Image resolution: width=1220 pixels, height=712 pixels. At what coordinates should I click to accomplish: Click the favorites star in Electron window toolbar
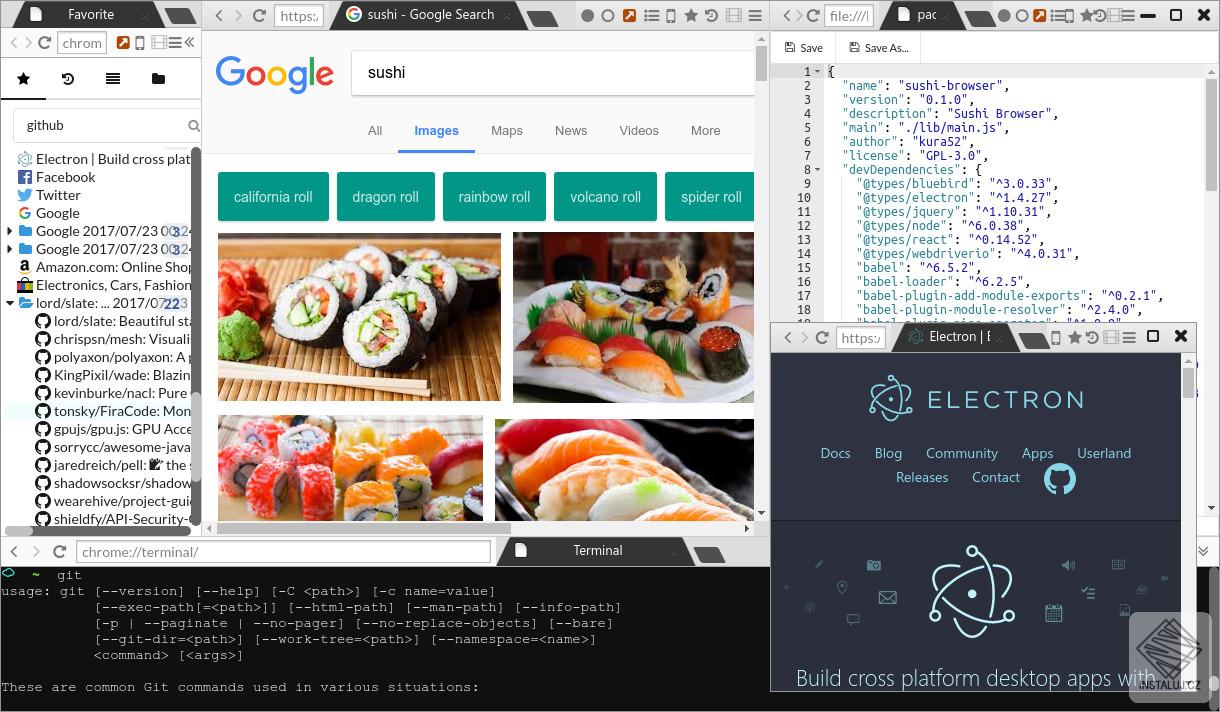pos(1075,338)
